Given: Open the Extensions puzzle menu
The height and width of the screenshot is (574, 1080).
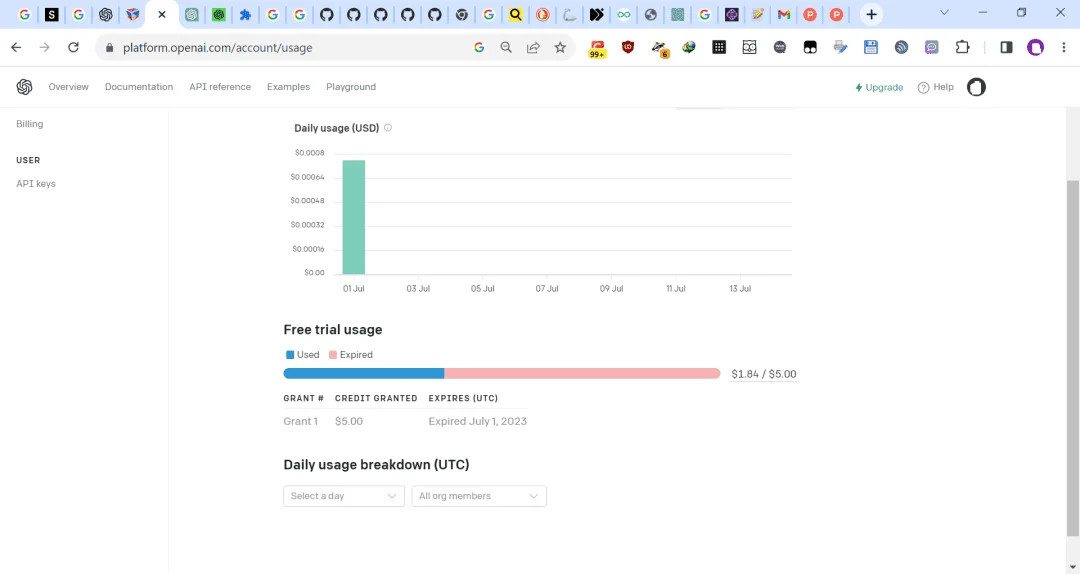Looking at the screenshot, I should click(962, 47).
